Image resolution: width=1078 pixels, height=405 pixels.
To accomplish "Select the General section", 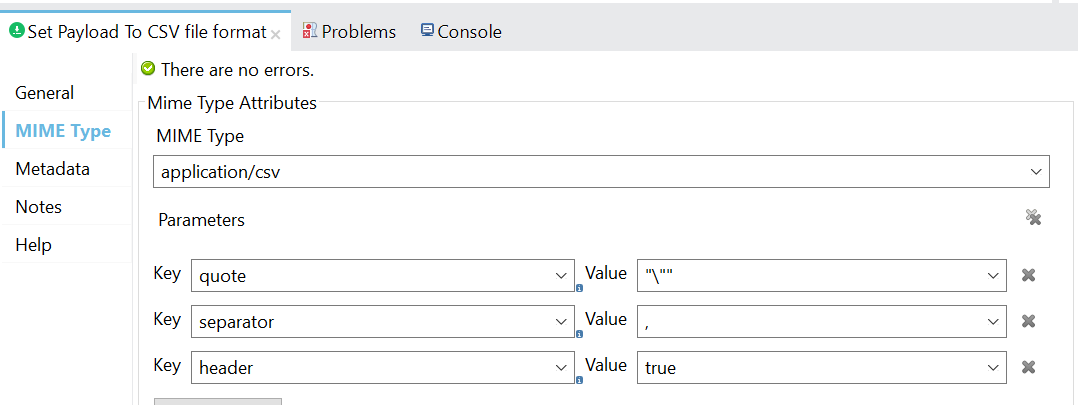I will coord(45,93).
